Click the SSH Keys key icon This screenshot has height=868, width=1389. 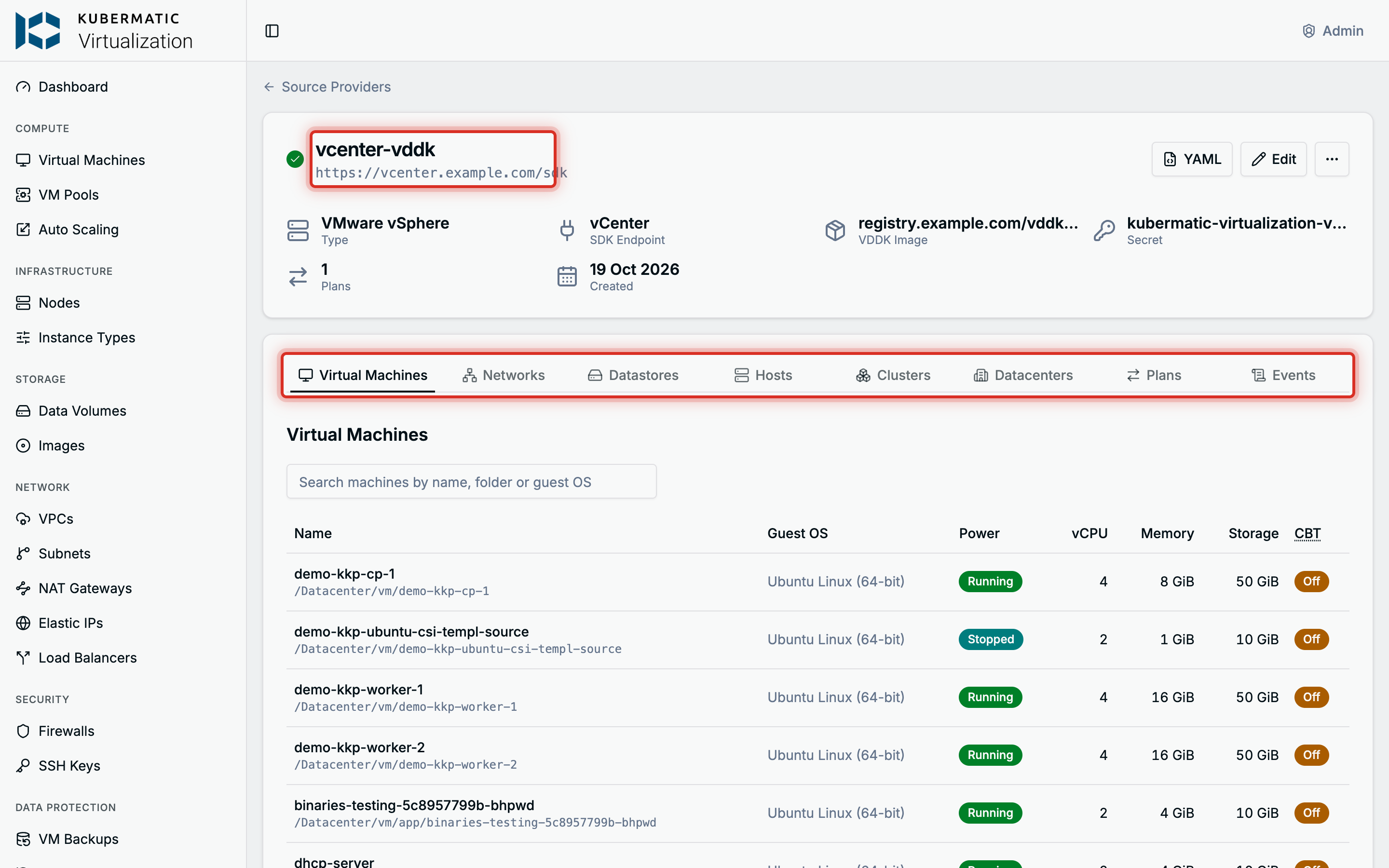pos(23,766)
